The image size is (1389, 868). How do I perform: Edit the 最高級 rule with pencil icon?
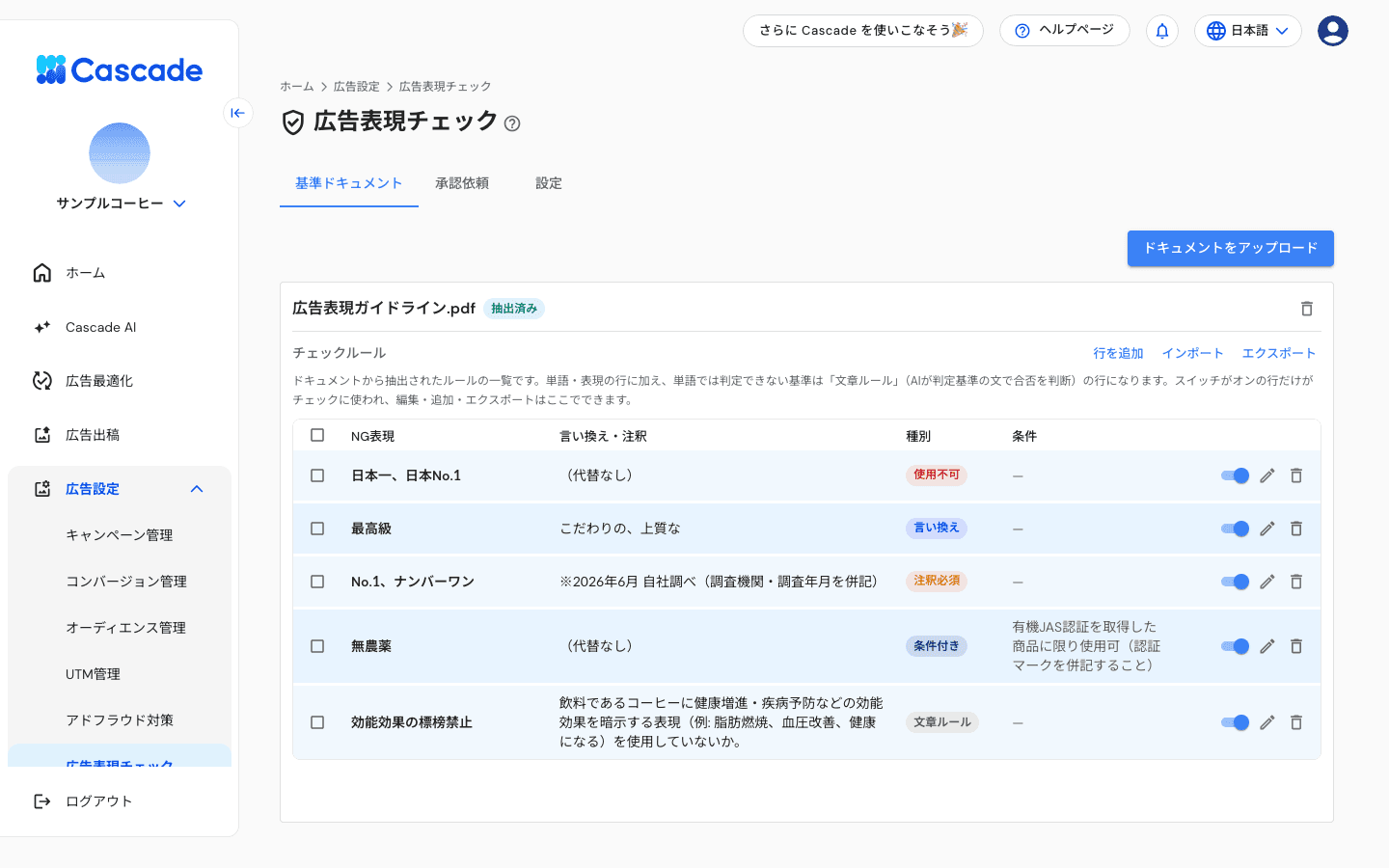click(1267, 529)
